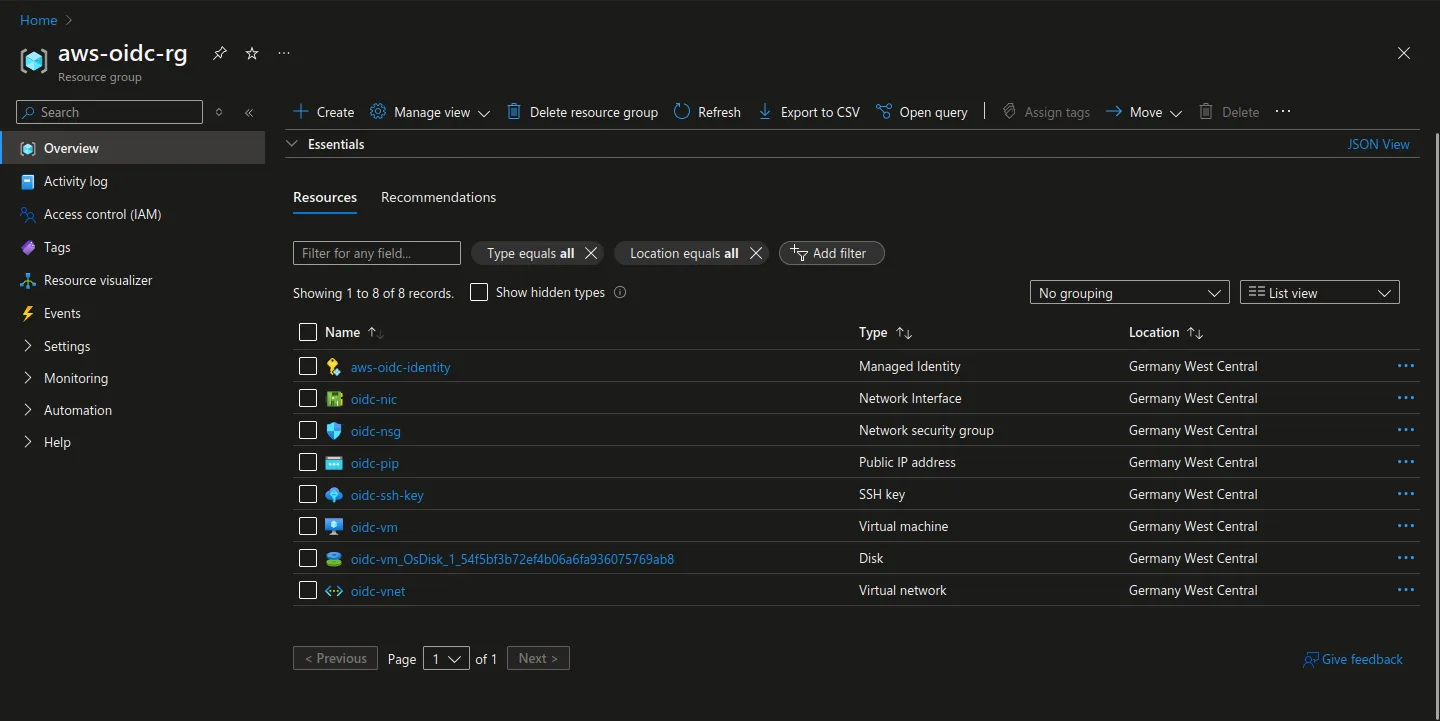Click the Refresh icon in the toolbar
Image resolution: width=1440 pixels, height=721 pixels.
pyautogui.click(x=682, y=112)
